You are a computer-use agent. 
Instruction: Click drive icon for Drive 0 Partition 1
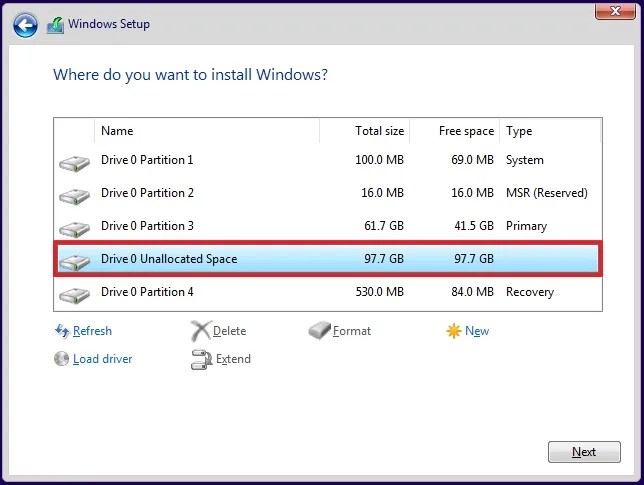pos(74,163)
